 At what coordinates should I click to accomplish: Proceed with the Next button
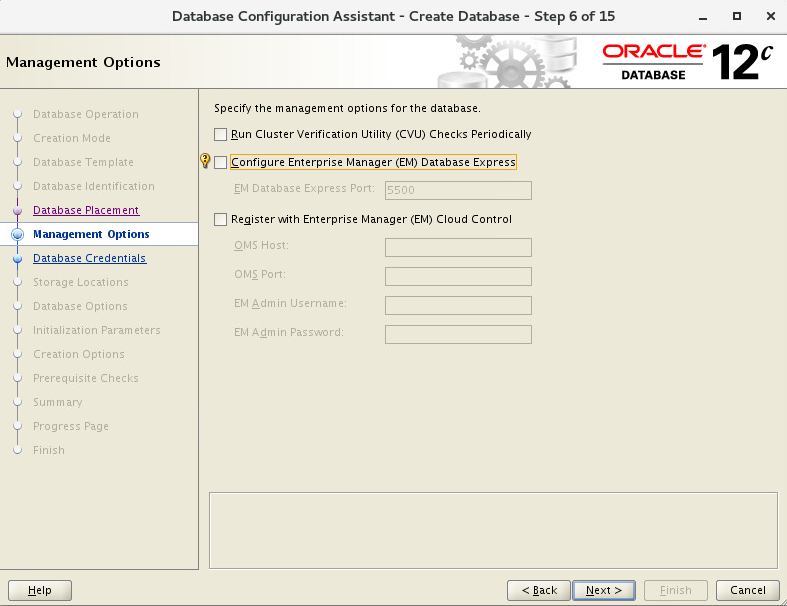604,590
